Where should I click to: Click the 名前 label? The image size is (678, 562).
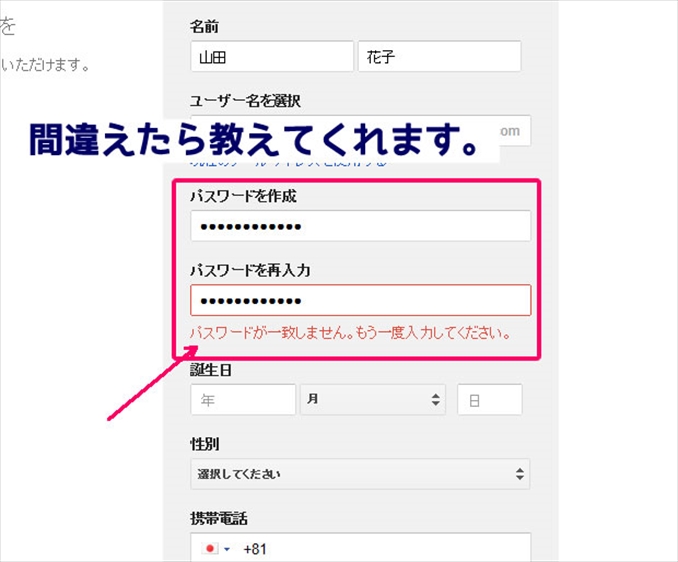(204, 23)
